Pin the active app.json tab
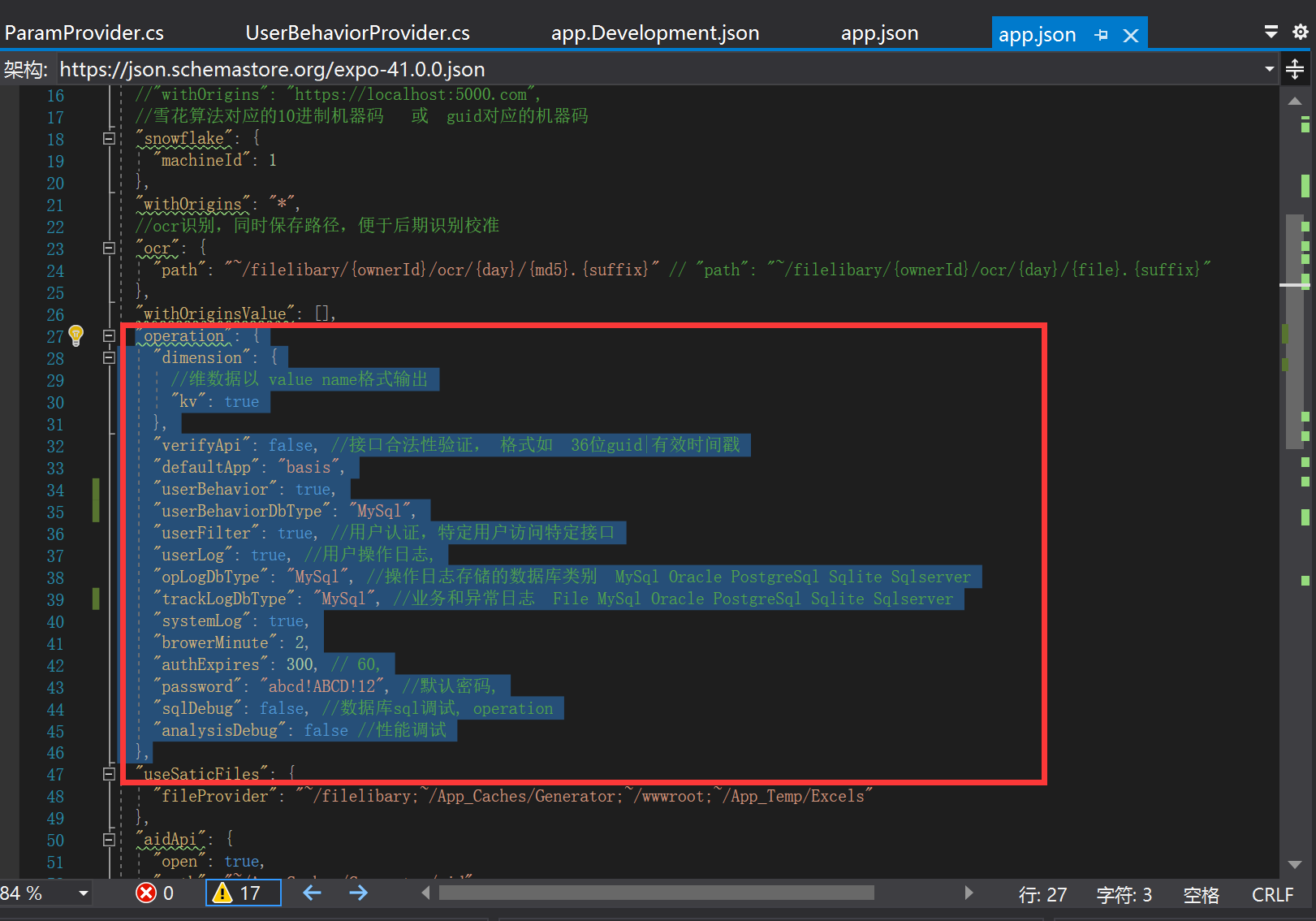1316x921 pixels. click(x=1101, y=35)
